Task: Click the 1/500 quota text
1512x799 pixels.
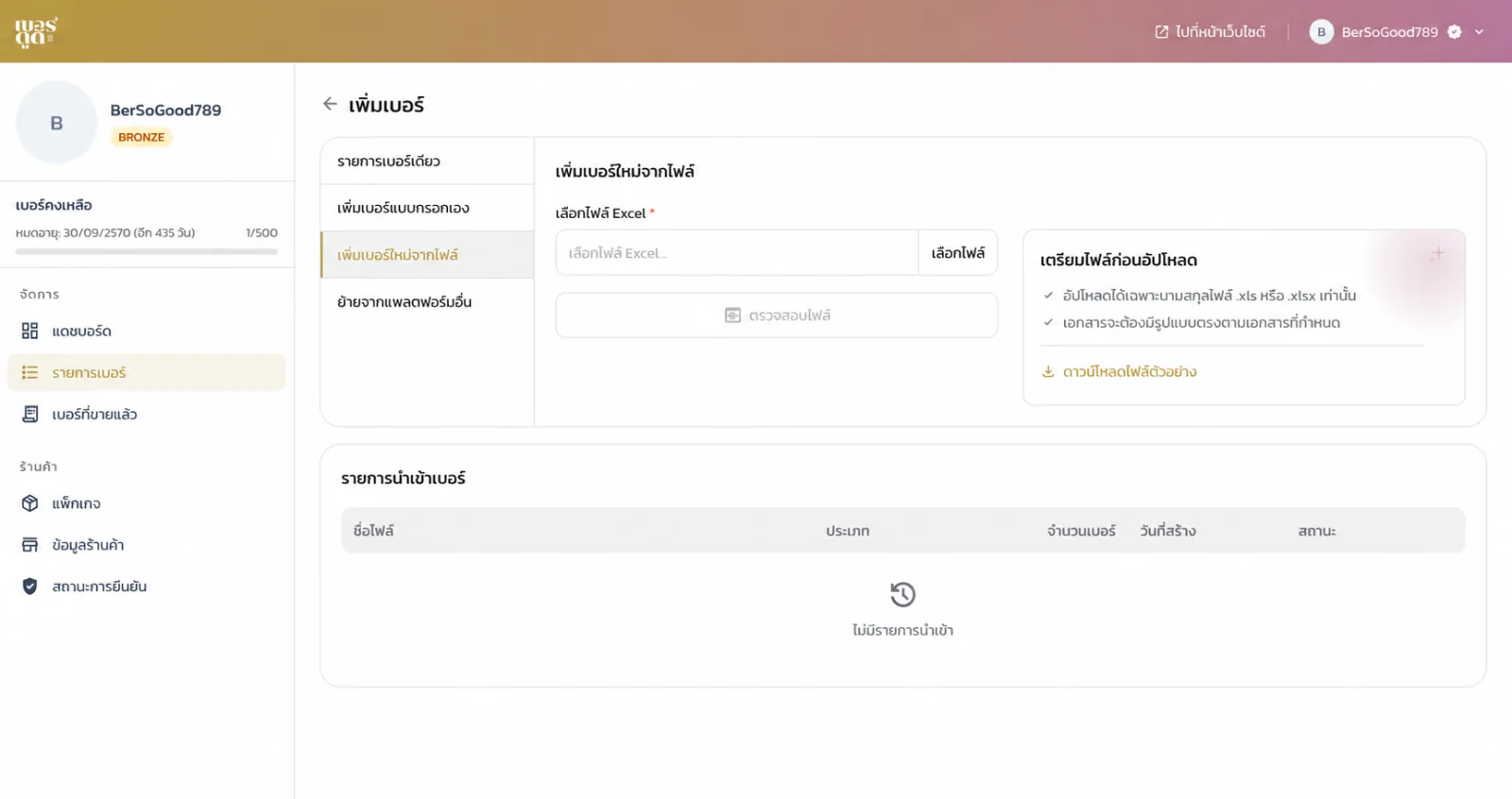Action: pyautogui.click(x=262, y=232)
